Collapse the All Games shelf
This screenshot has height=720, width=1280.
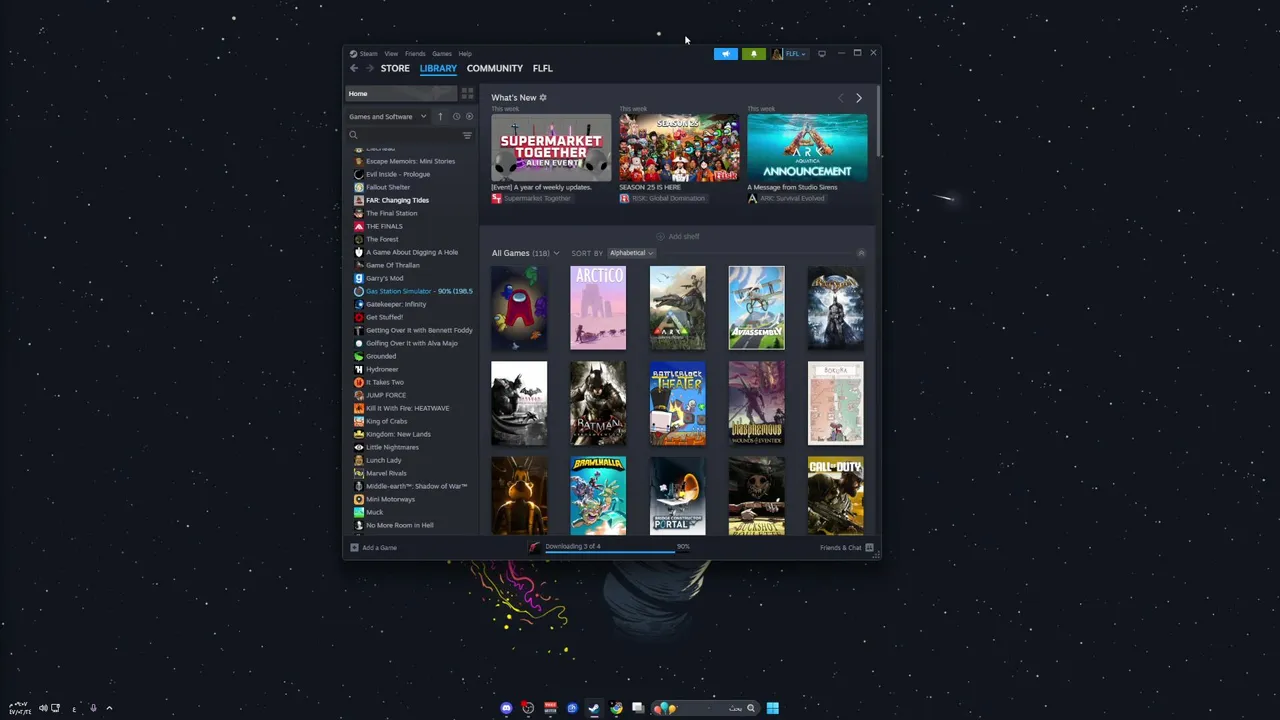(861, 253)
